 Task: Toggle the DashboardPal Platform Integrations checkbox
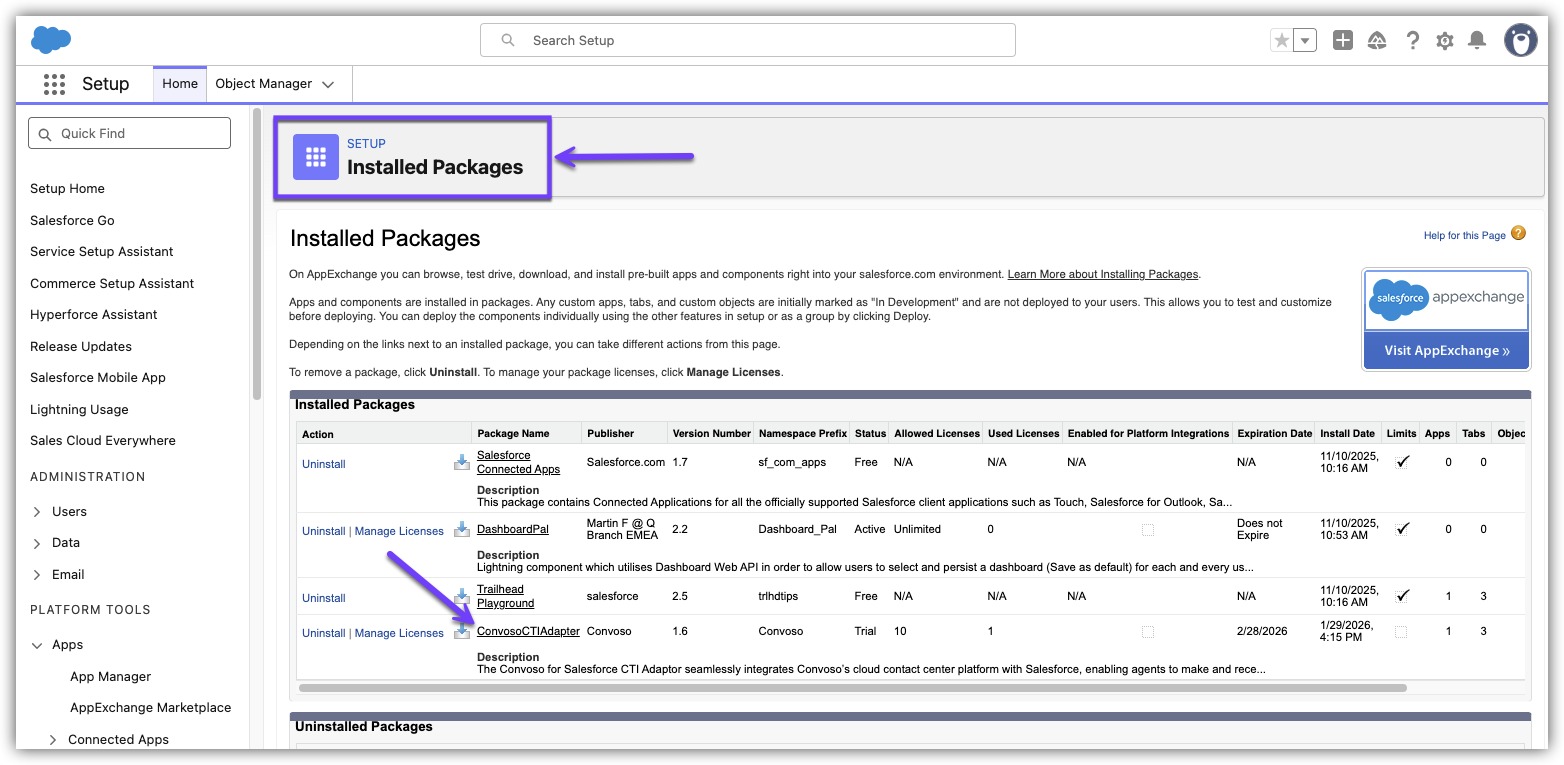(1147, 529)
